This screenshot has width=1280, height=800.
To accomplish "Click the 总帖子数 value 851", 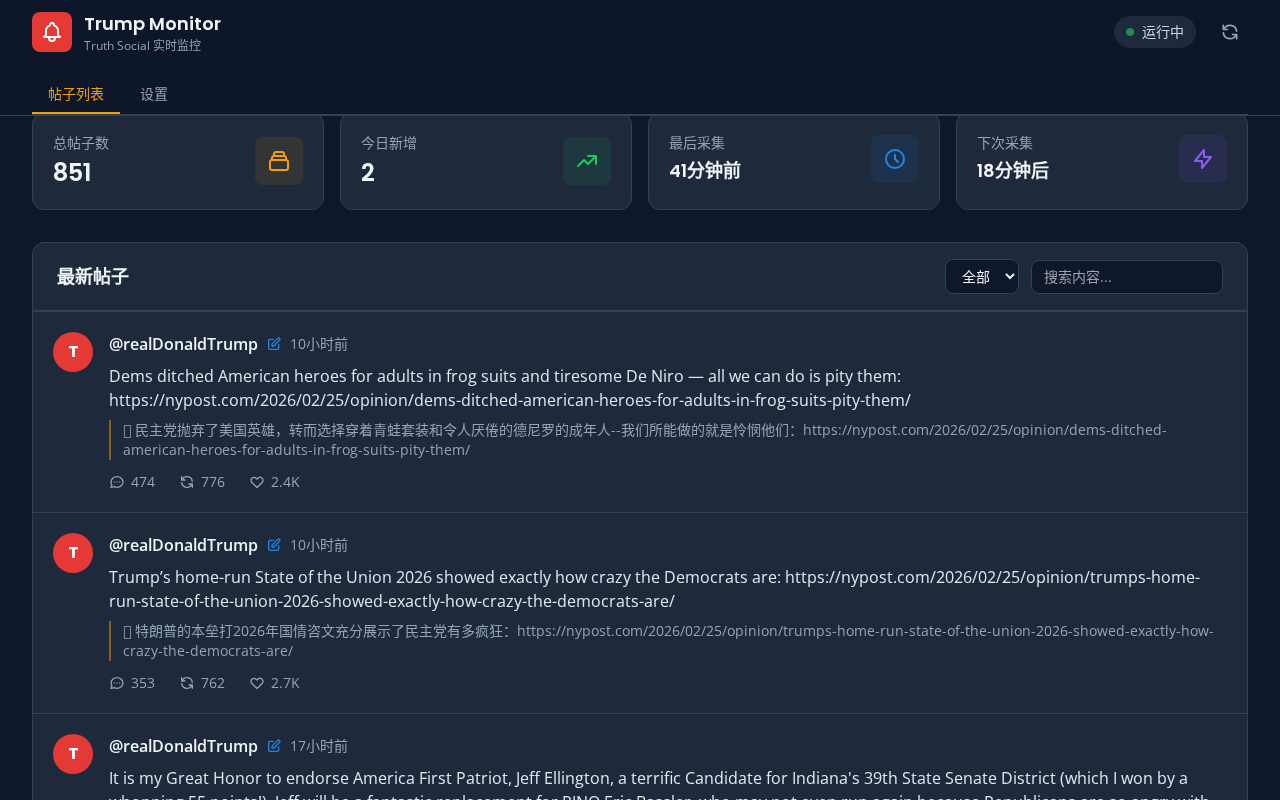I will (72, 173).
